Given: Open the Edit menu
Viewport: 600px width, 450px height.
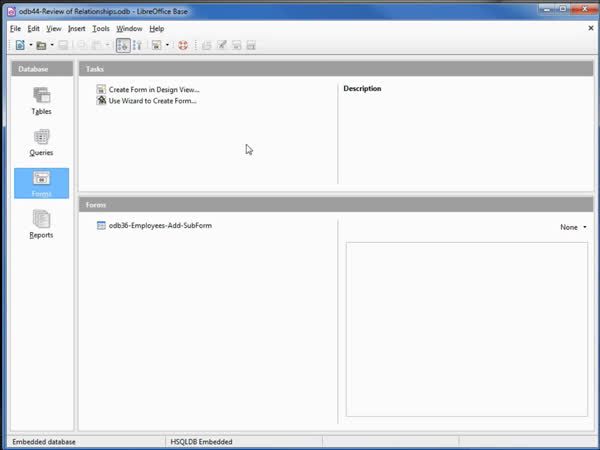Looking at the screenshot, I should click(x=33, y=29).
